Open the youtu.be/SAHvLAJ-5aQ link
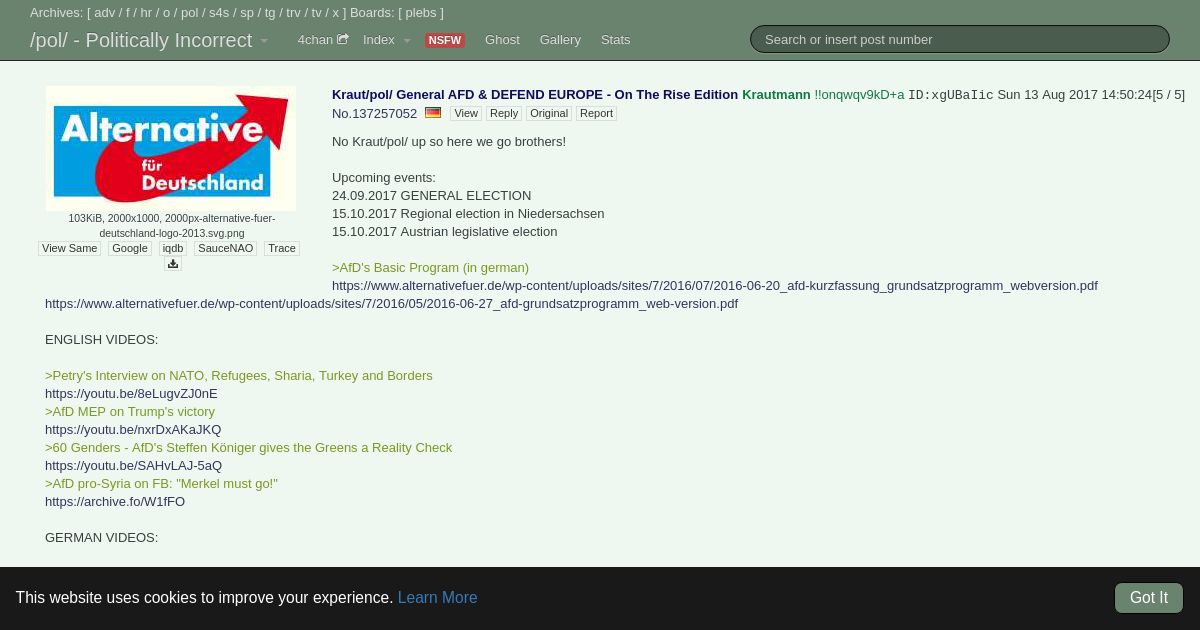This screenshot has height=630, width=1200. 133,465
